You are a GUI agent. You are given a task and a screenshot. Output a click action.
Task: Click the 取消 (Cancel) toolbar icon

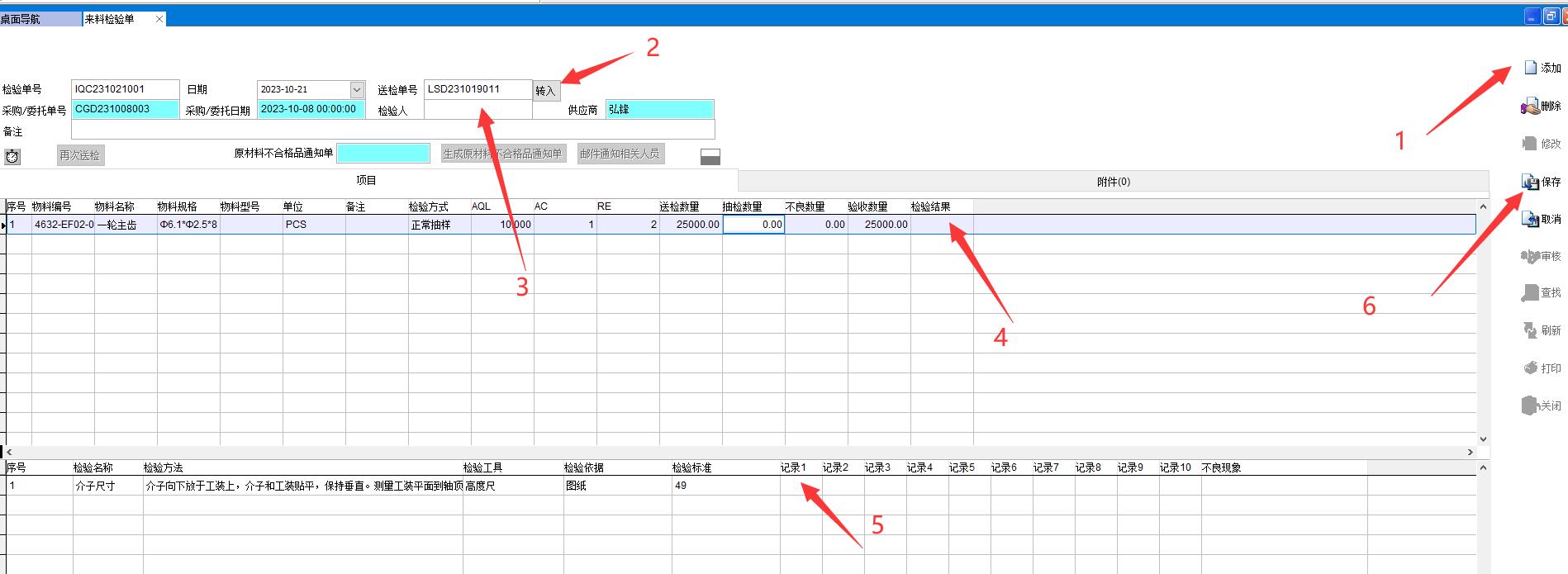click(1530, 220)
